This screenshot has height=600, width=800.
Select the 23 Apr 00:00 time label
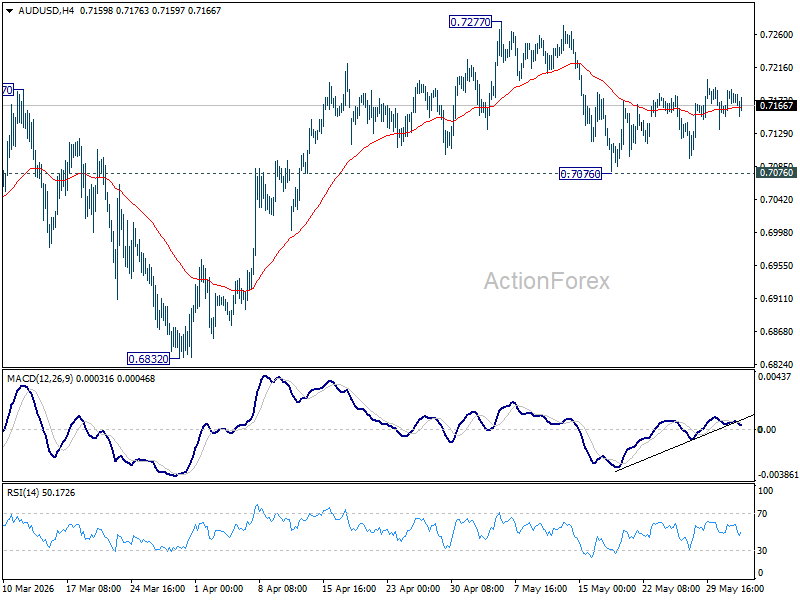[x=413, y=589]
